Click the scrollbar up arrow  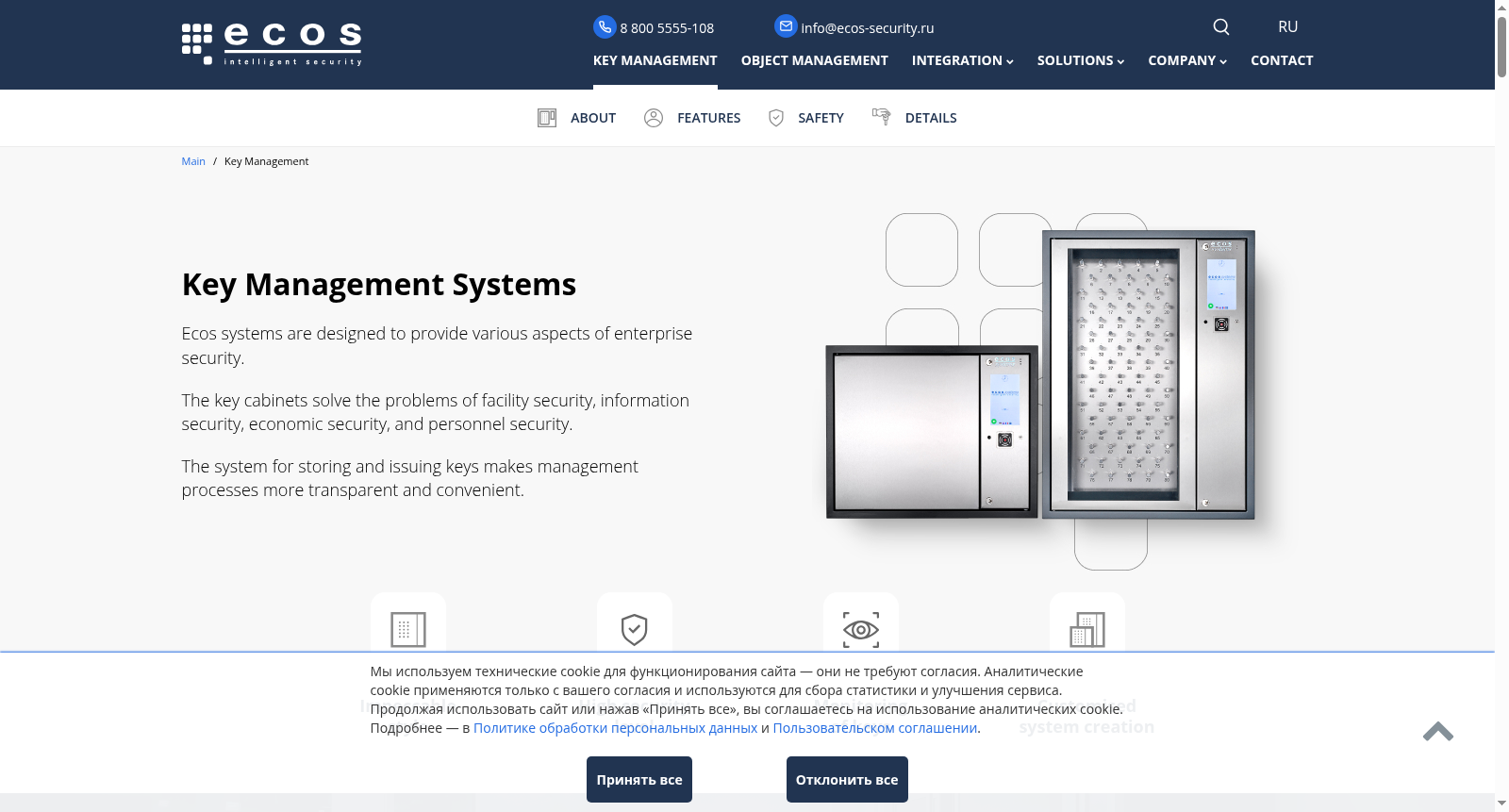point(1501,8)
